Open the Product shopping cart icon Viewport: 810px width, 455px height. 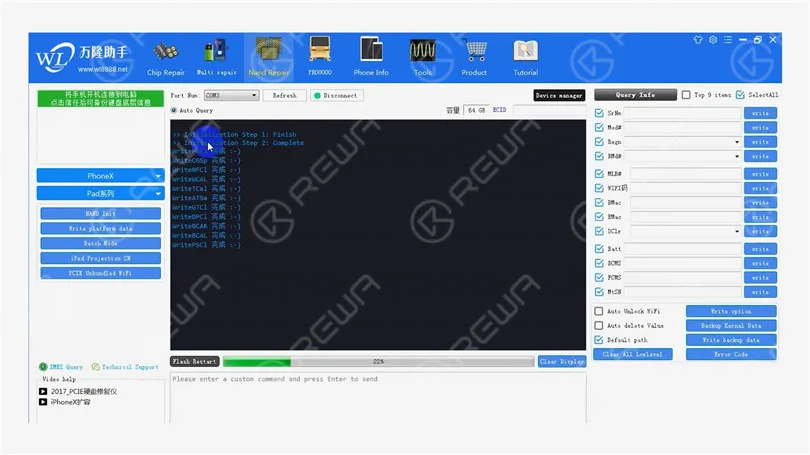475,51
